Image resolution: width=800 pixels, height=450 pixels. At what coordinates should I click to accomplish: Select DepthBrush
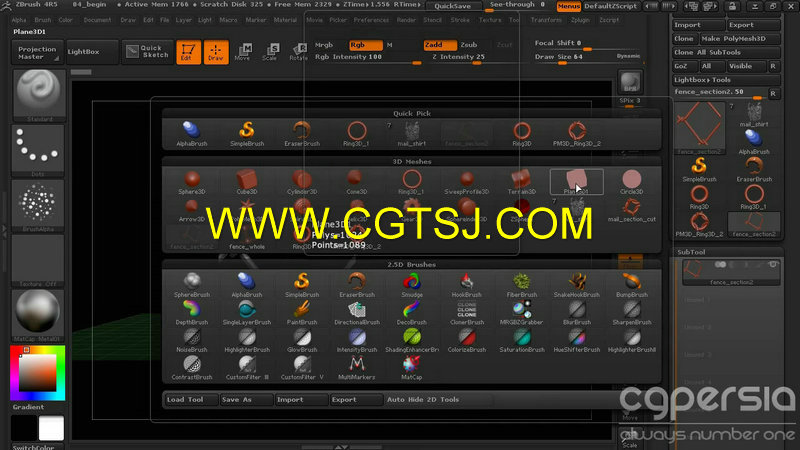point(192,313)
